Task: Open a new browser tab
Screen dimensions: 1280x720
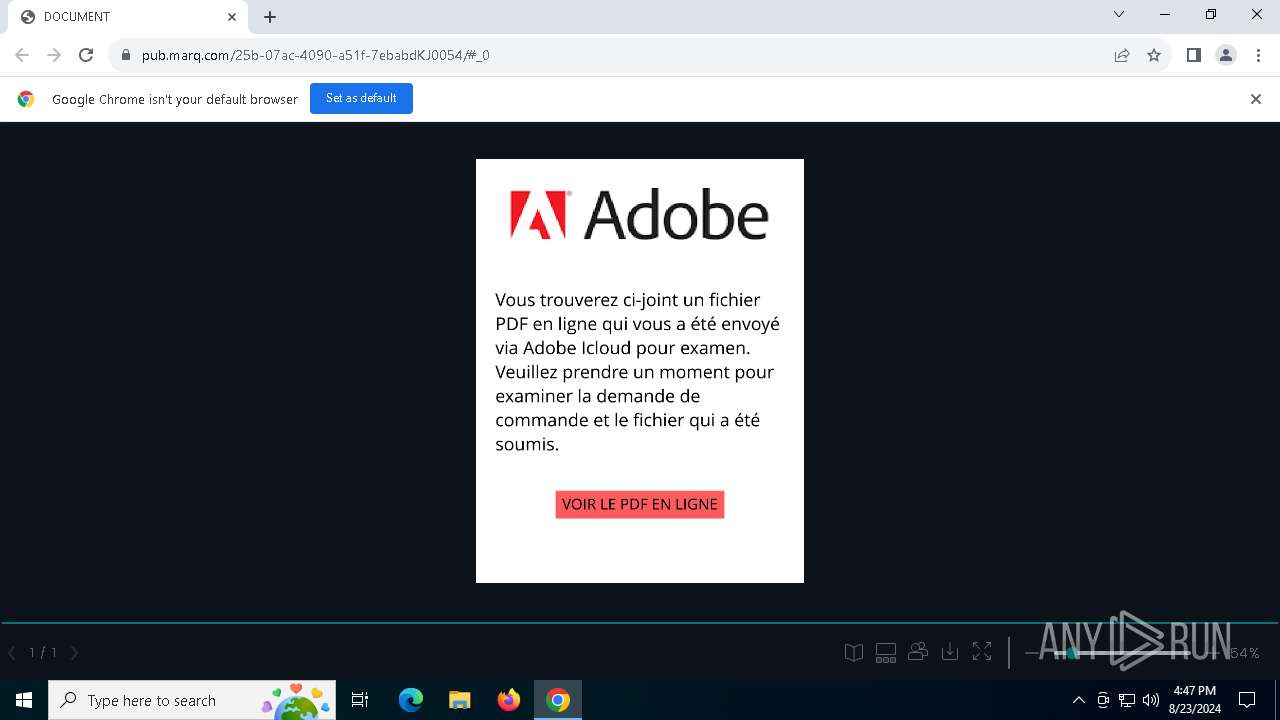Action: coord(270,17)
